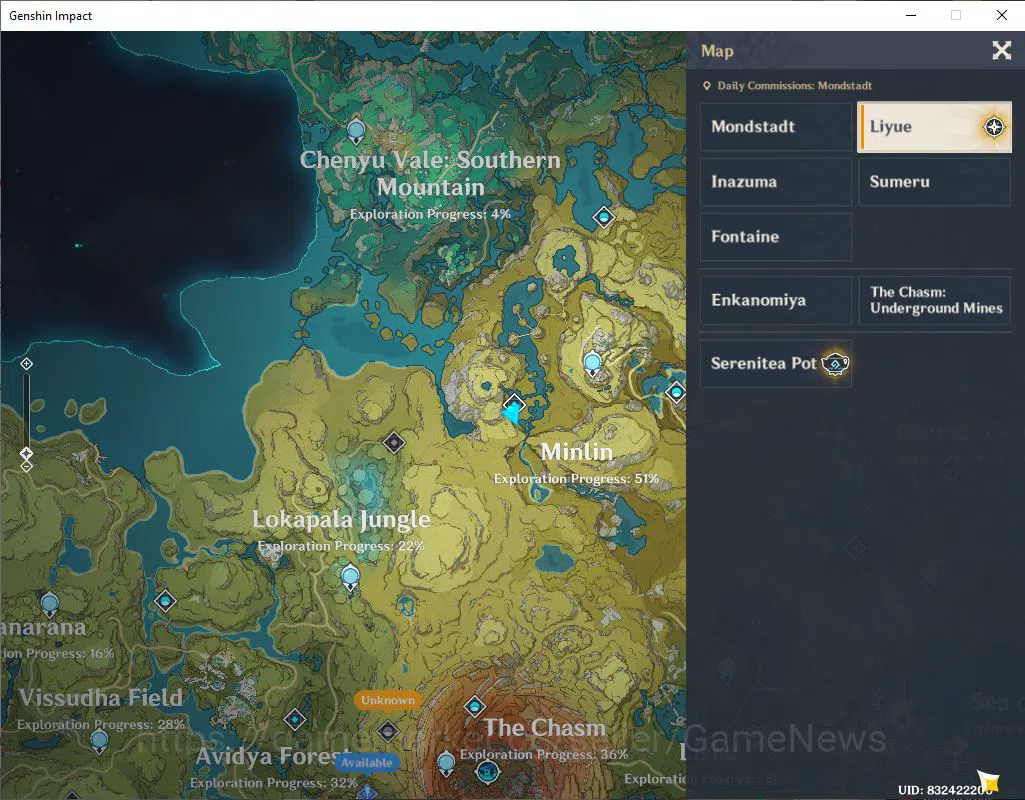Select the waypoint pin left of Chasm exploration progress
The image size is (1025, 800).
pos(446,763)
